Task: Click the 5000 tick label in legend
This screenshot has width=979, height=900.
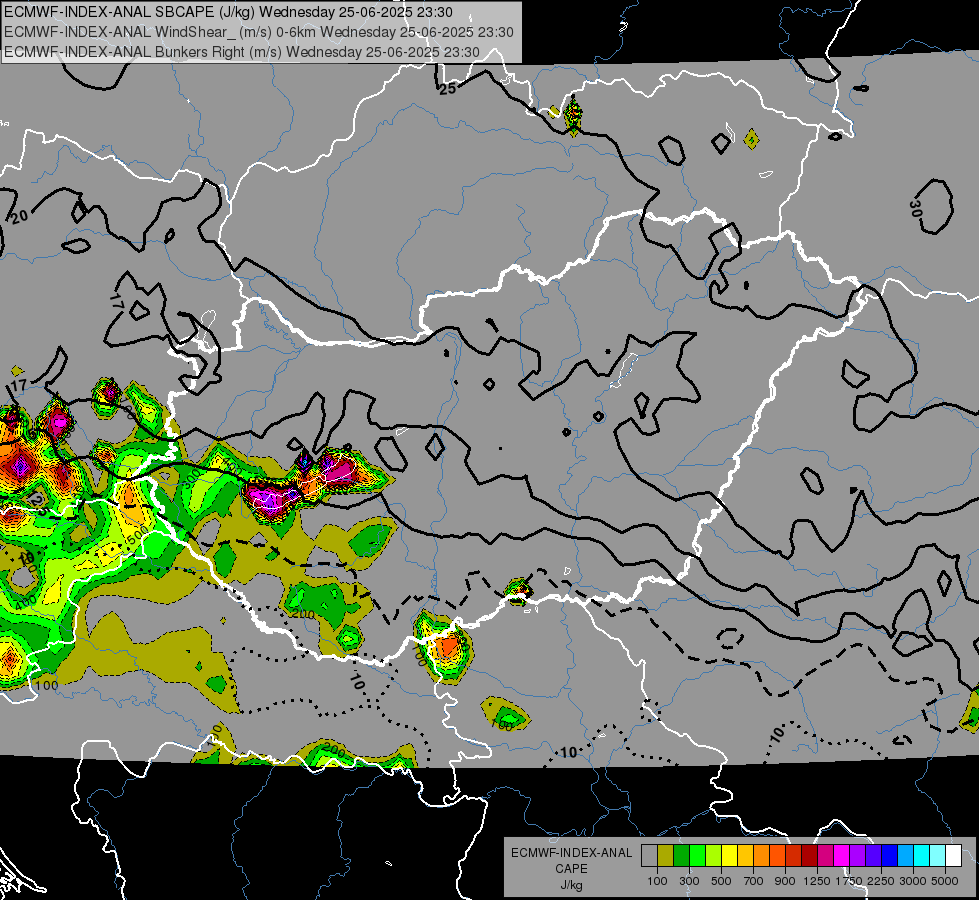Action: pos(945,881)
